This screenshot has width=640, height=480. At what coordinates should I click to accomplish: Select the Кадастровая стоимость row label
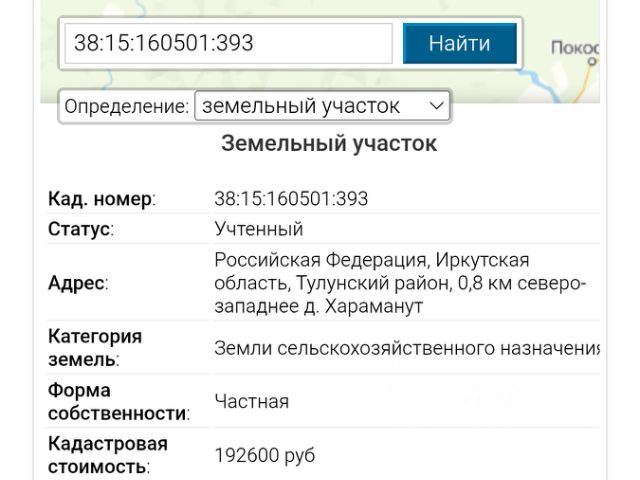(108, 455)
